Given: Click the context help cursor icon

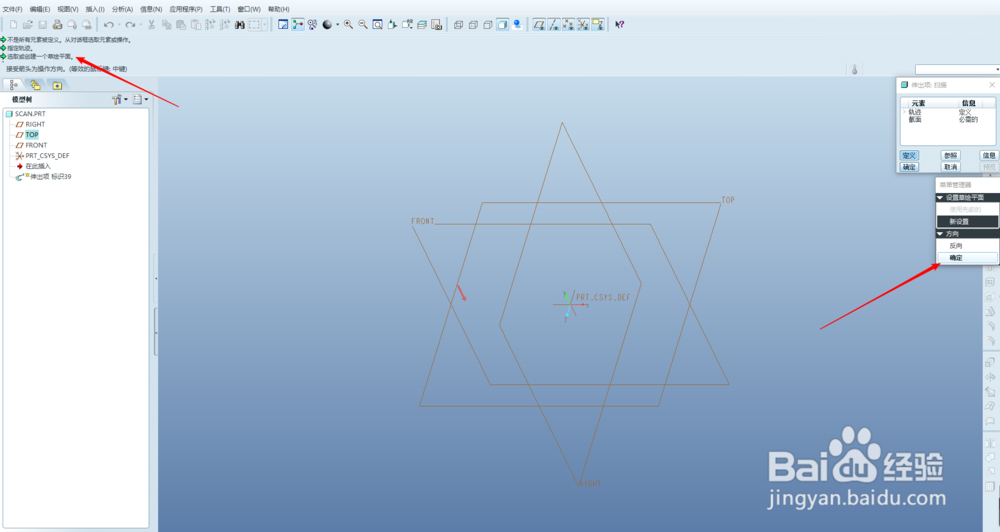Looking at the screenshot, I should (619, 24).
